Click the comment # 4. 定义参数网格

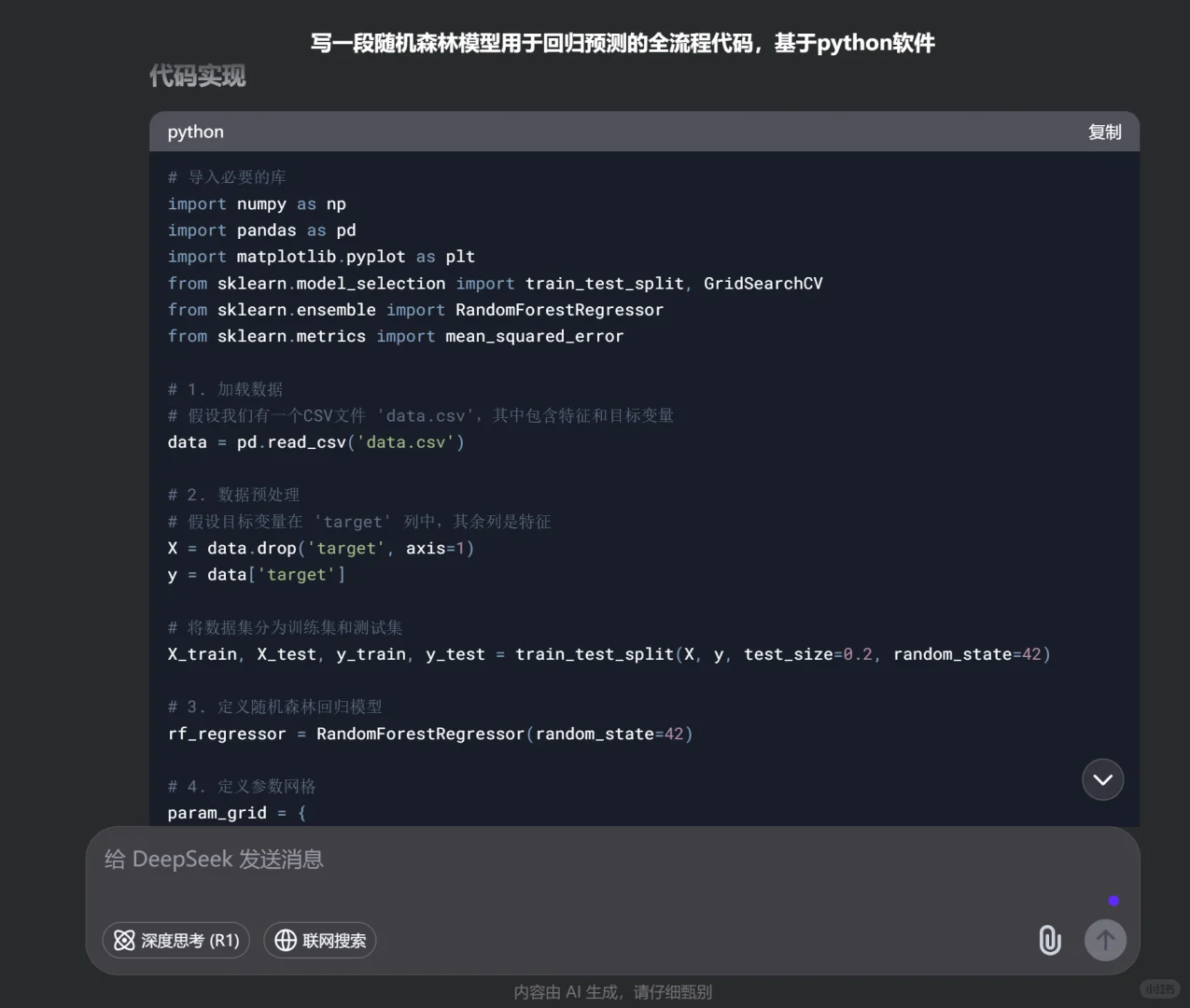[x=242, y=786]
